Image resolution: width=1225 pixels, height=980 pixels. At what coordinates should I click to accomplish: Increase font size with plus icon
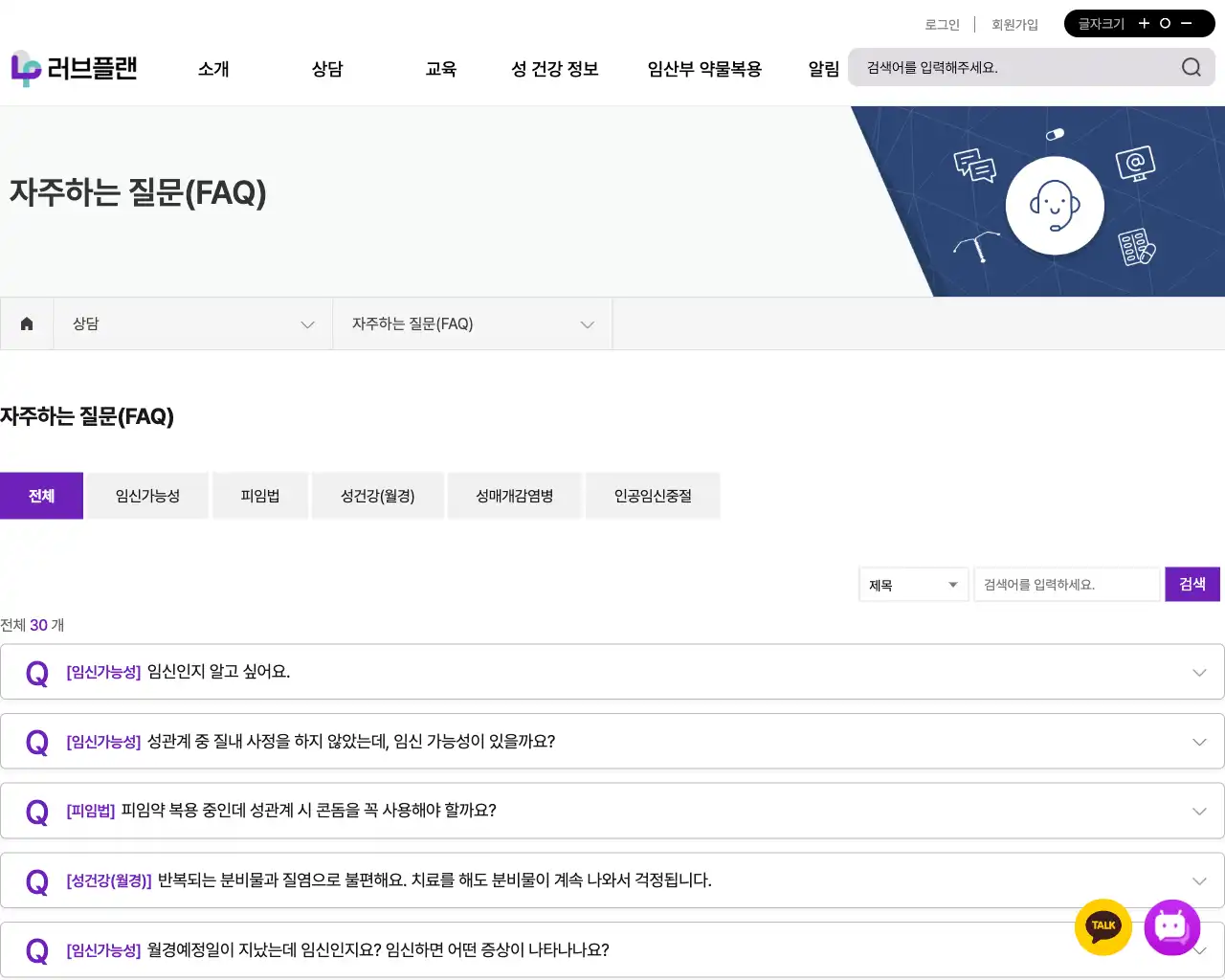(x=1144, y=24)
